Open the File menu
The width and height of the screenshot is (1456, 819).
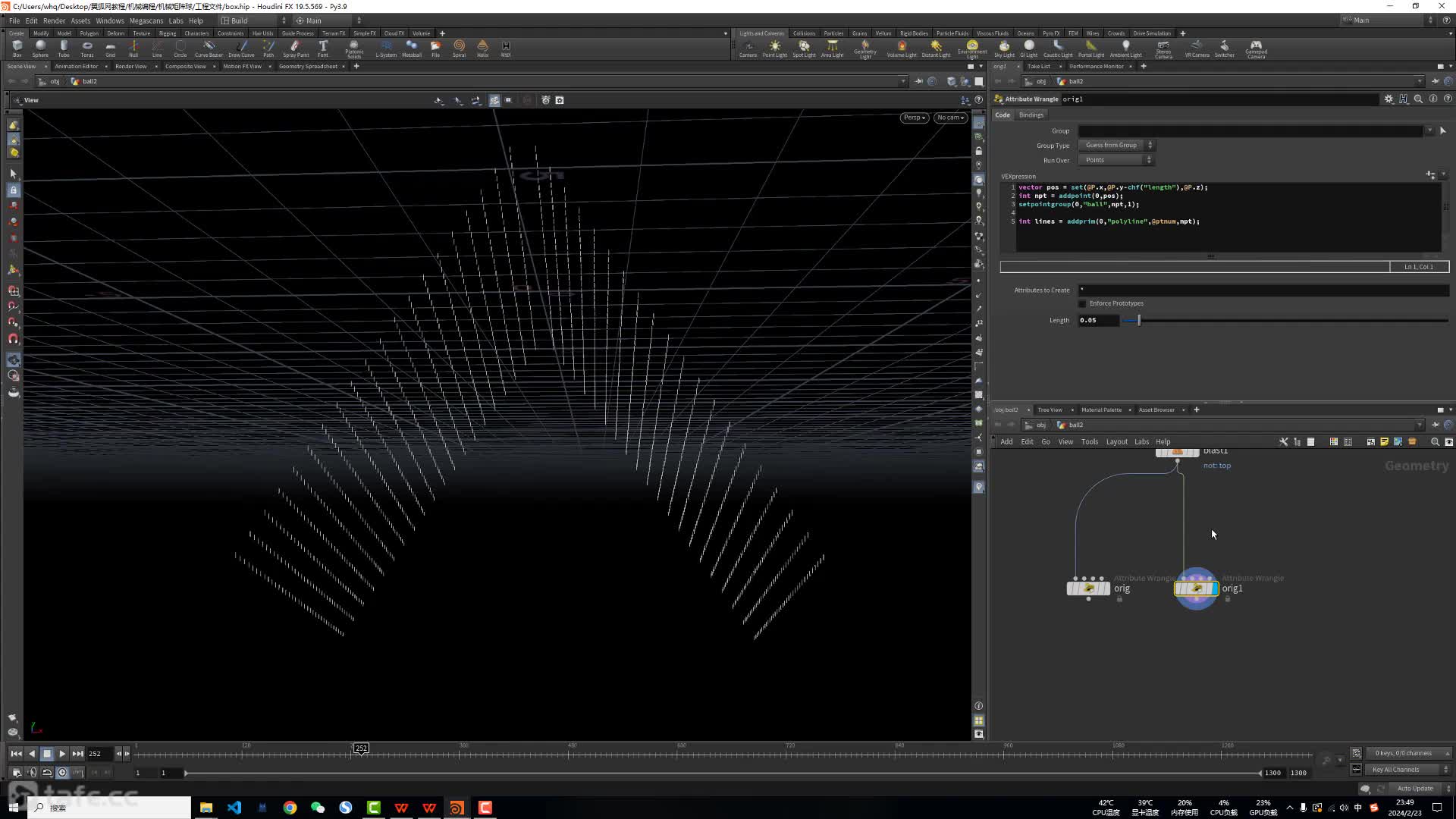(14, 20)
